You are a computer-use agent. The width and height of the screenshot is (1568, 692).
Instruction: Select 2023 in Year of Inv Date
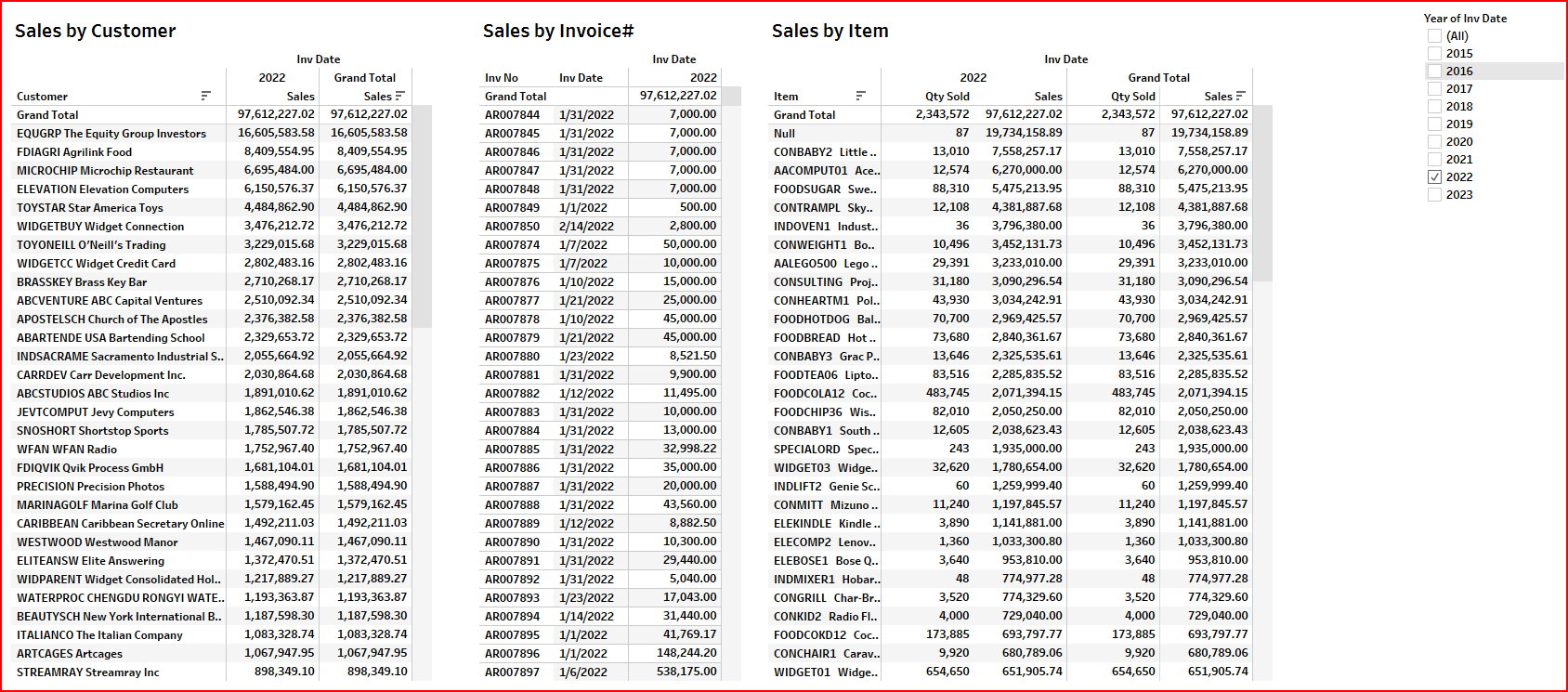[1434, 195]
